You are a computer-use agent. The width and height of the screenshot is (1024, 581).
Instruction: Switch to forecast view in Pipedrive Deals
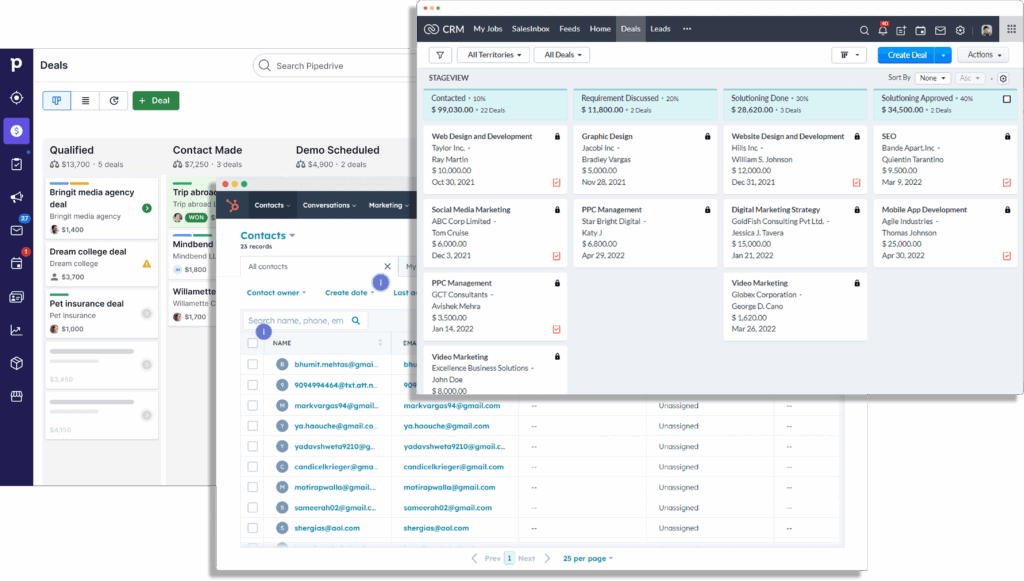pos(114,101)
